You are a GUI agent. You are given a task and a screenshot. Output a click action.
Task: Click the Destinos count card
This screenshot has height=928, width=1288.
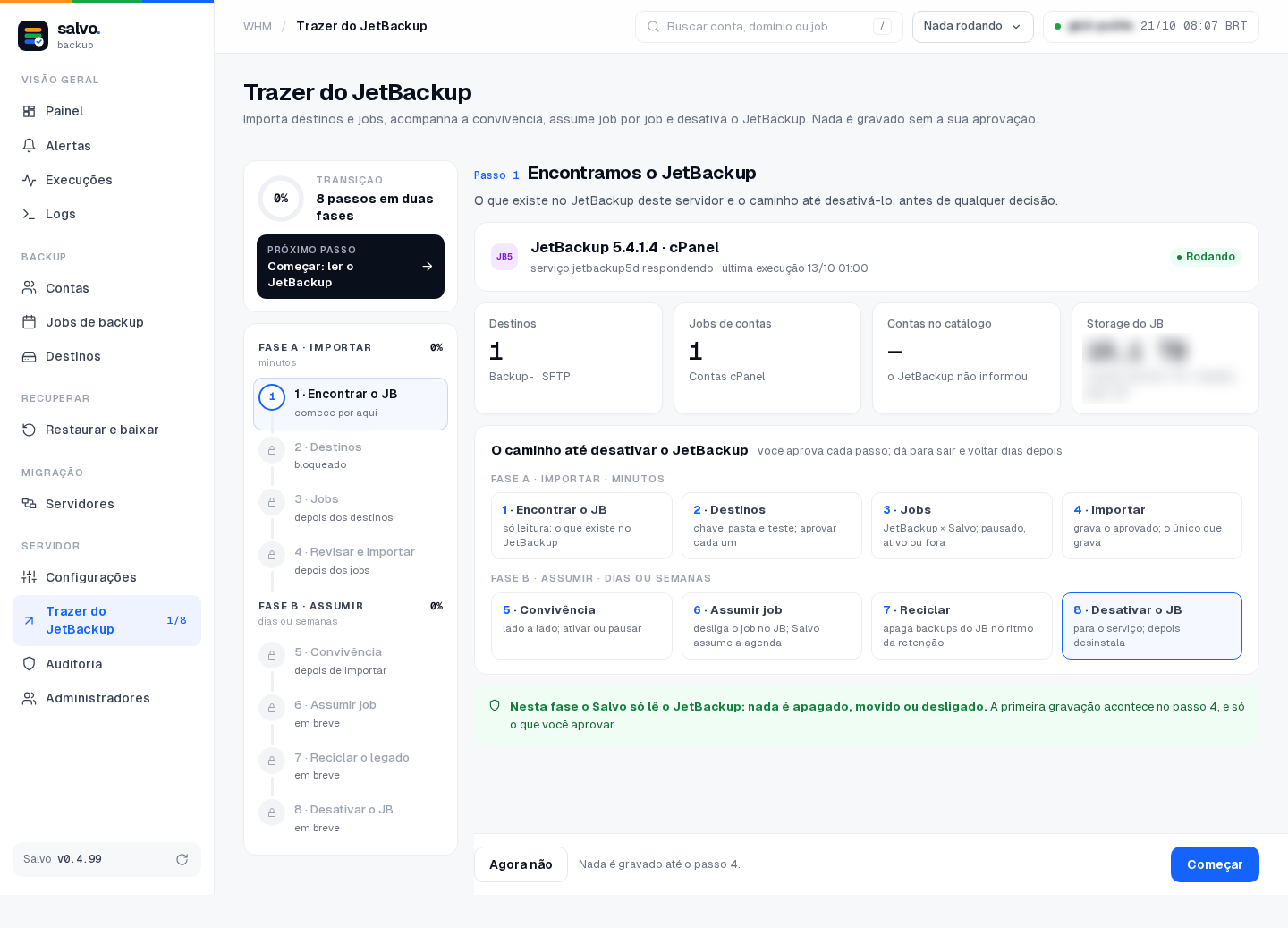click(x=568, y=358)
